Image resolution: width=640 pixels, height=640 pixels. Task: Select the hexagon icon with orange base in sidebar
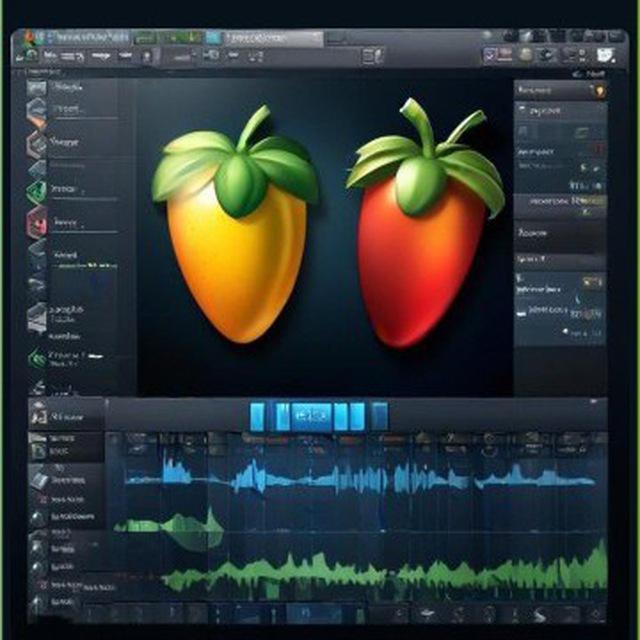pos(36,112)
